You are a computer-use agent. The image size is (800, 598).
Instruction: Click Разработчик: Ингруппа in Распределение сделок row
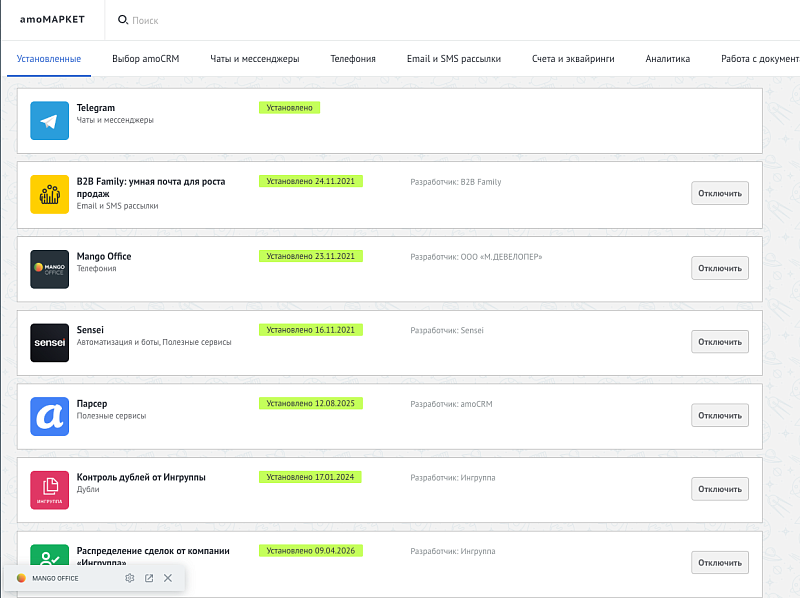coord(453,551)
